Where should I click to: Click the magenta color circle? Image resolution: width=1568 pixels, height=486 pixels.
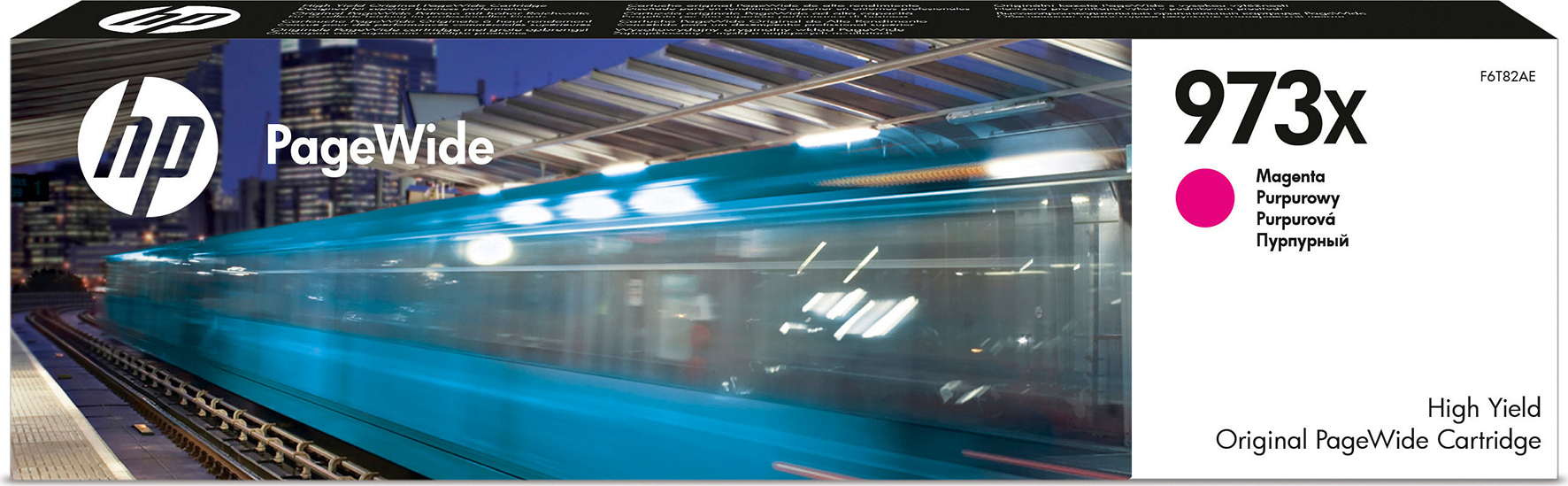[1204, 197]
